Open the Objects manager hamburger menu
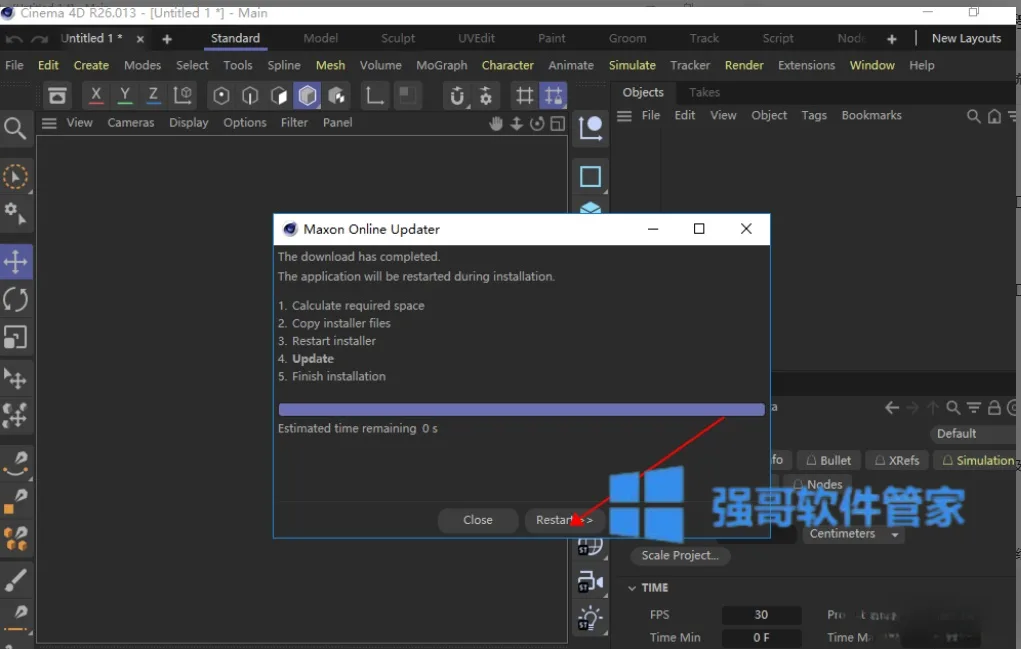1021x649 pixels. [x=624, y=116]
